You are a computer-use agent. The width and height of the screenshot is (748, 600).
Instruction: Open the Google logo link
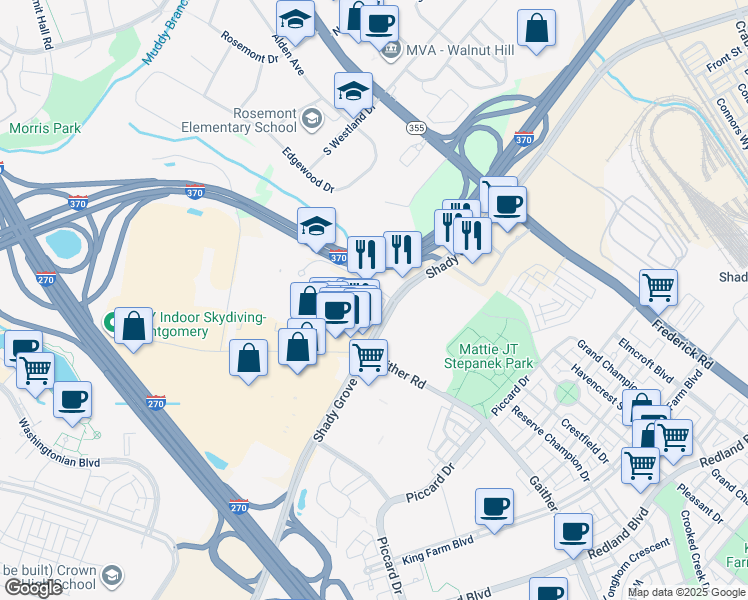[33, 588]
